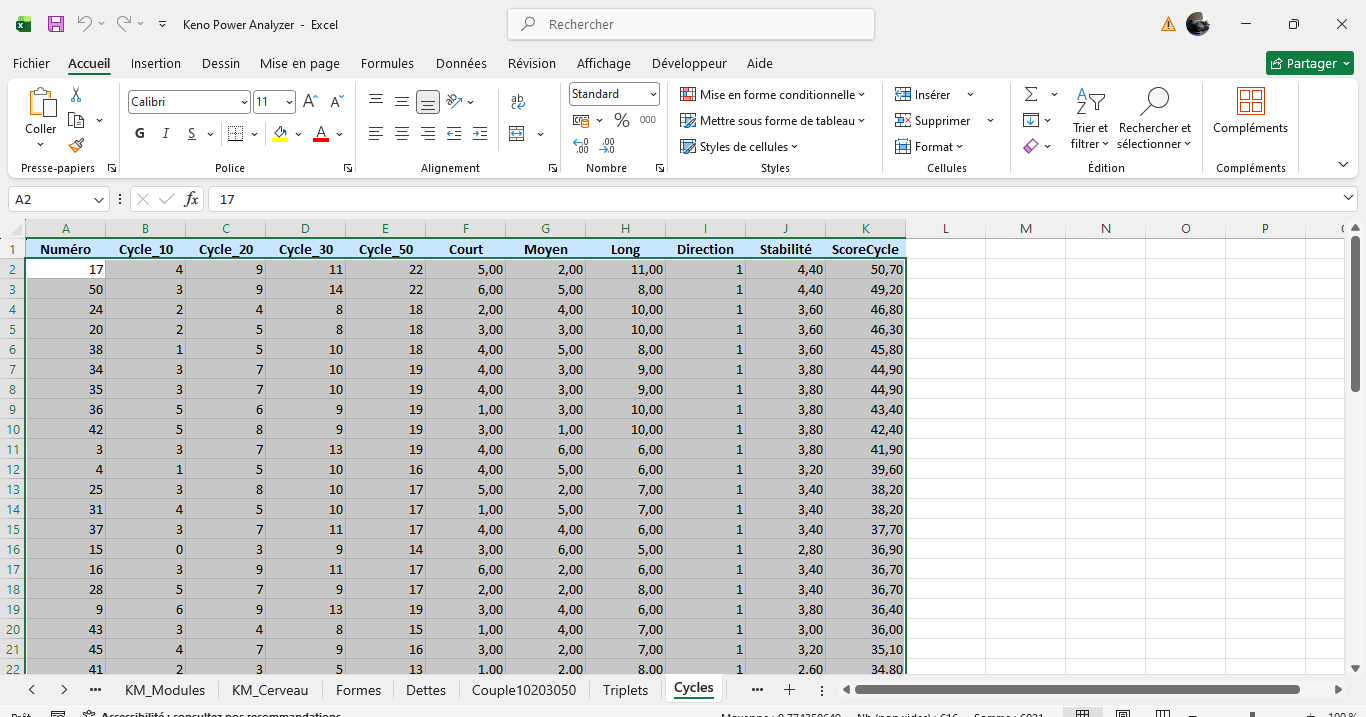
Task: Click the orientation text angle icon
Action: [x=454, y=101]
